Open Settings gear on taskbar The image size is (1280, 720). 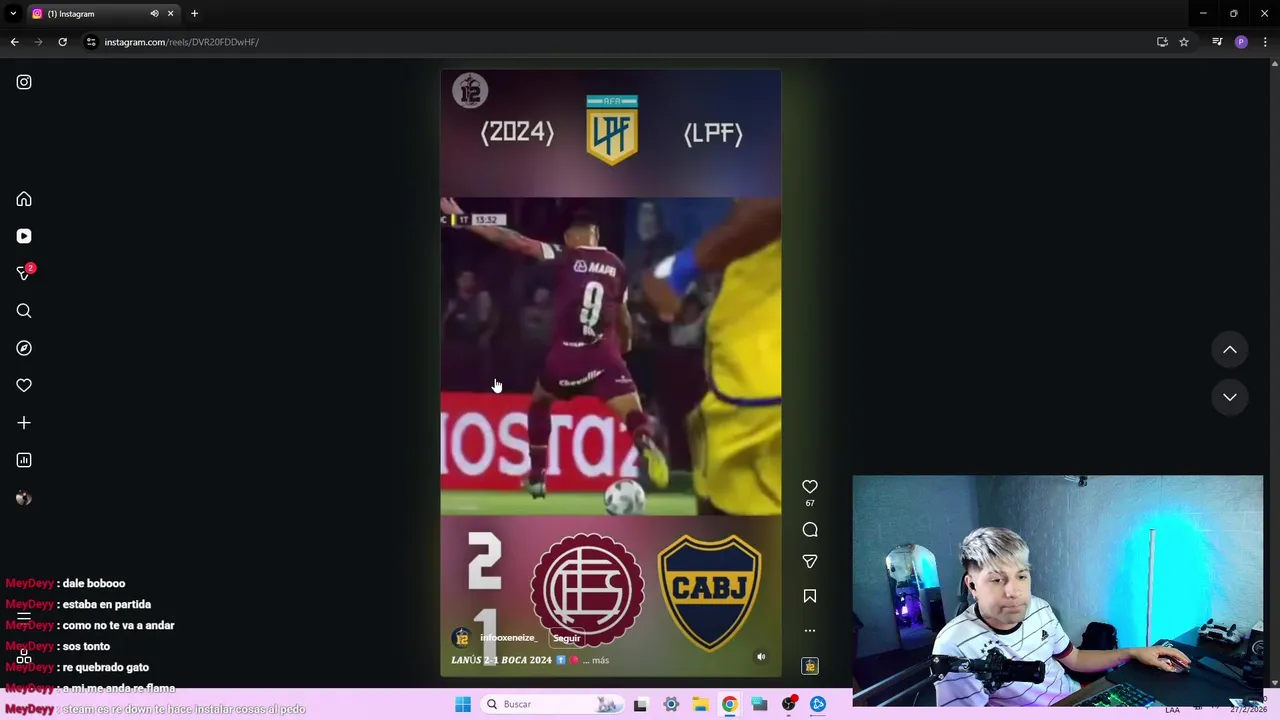[671, 704]
